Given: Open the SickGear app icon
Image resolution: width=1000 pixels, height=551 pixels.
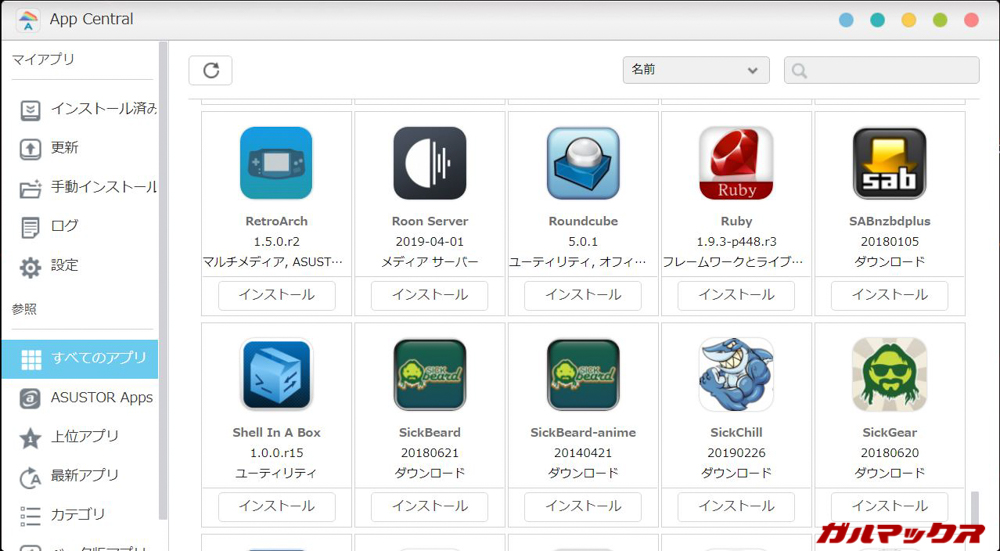Looking at the screenshot, I should (889, 375).
